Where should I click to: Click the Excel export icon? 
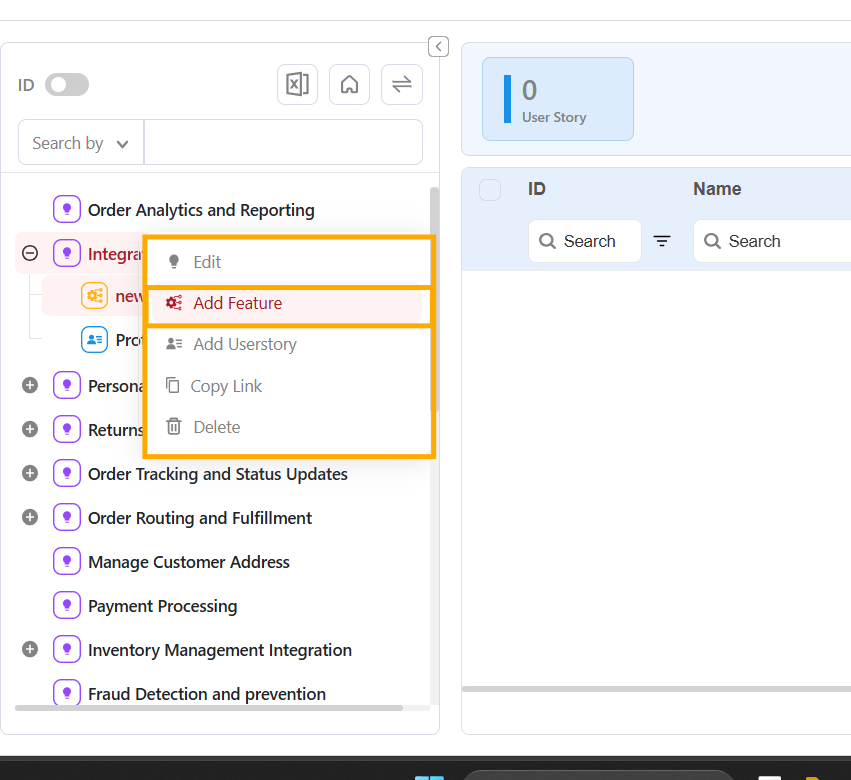pos(297,85)
